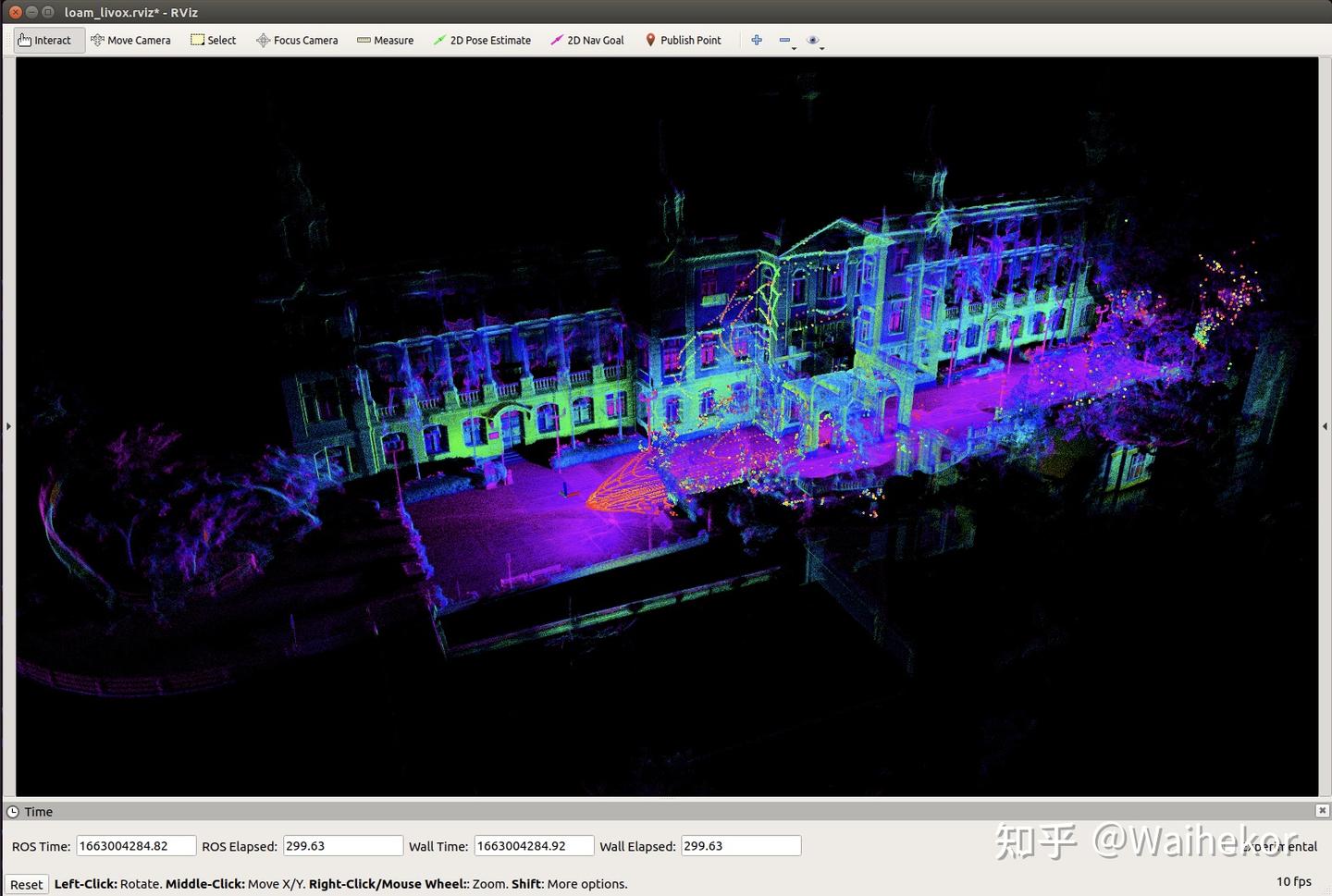Select the 2D Nav Goal tool
This screenshot has height=896, width=1332.
click(x=587, y=40)
